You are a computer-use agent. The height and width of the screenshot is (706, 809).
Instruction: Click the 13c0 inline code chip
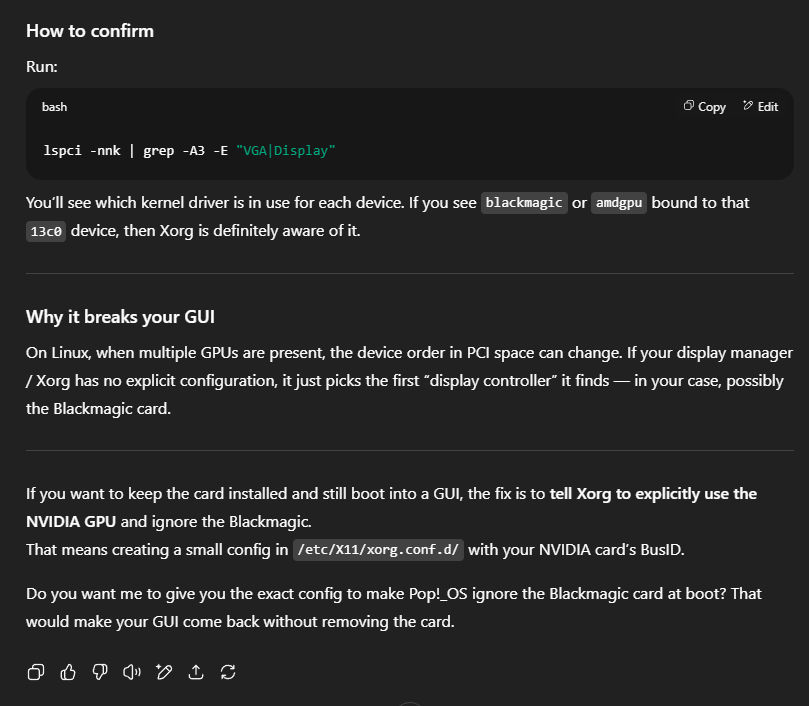[46, 231]
